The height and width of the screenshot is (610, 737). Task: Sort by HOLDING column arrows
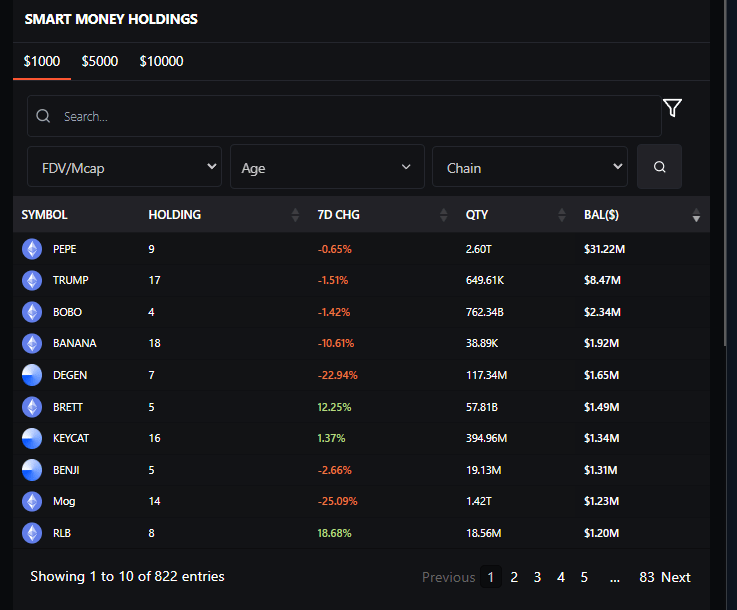(x=295, y=215)
